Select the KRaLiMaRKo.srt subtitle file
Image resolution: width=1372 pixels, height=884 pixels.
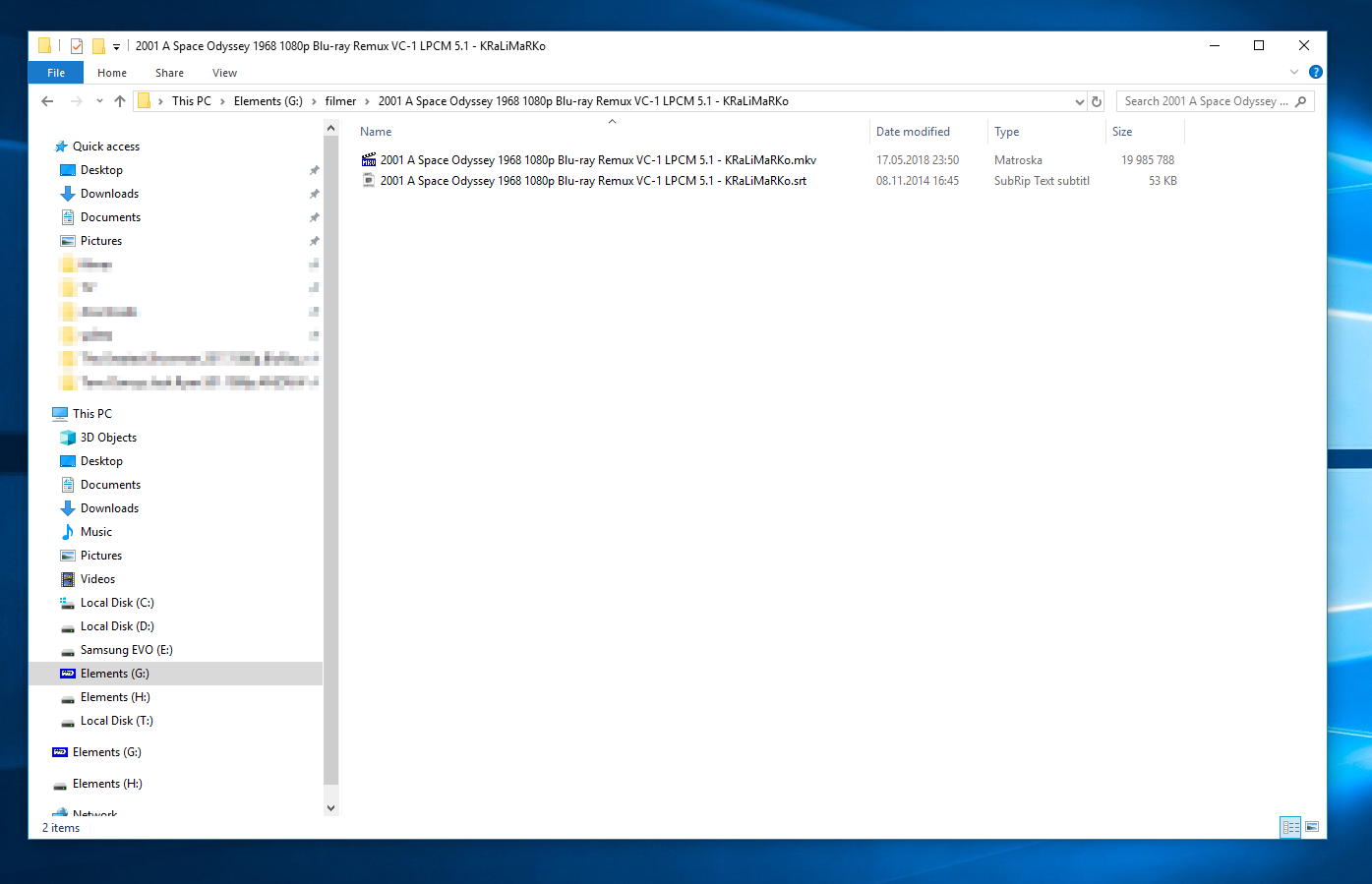coord(590,180)
